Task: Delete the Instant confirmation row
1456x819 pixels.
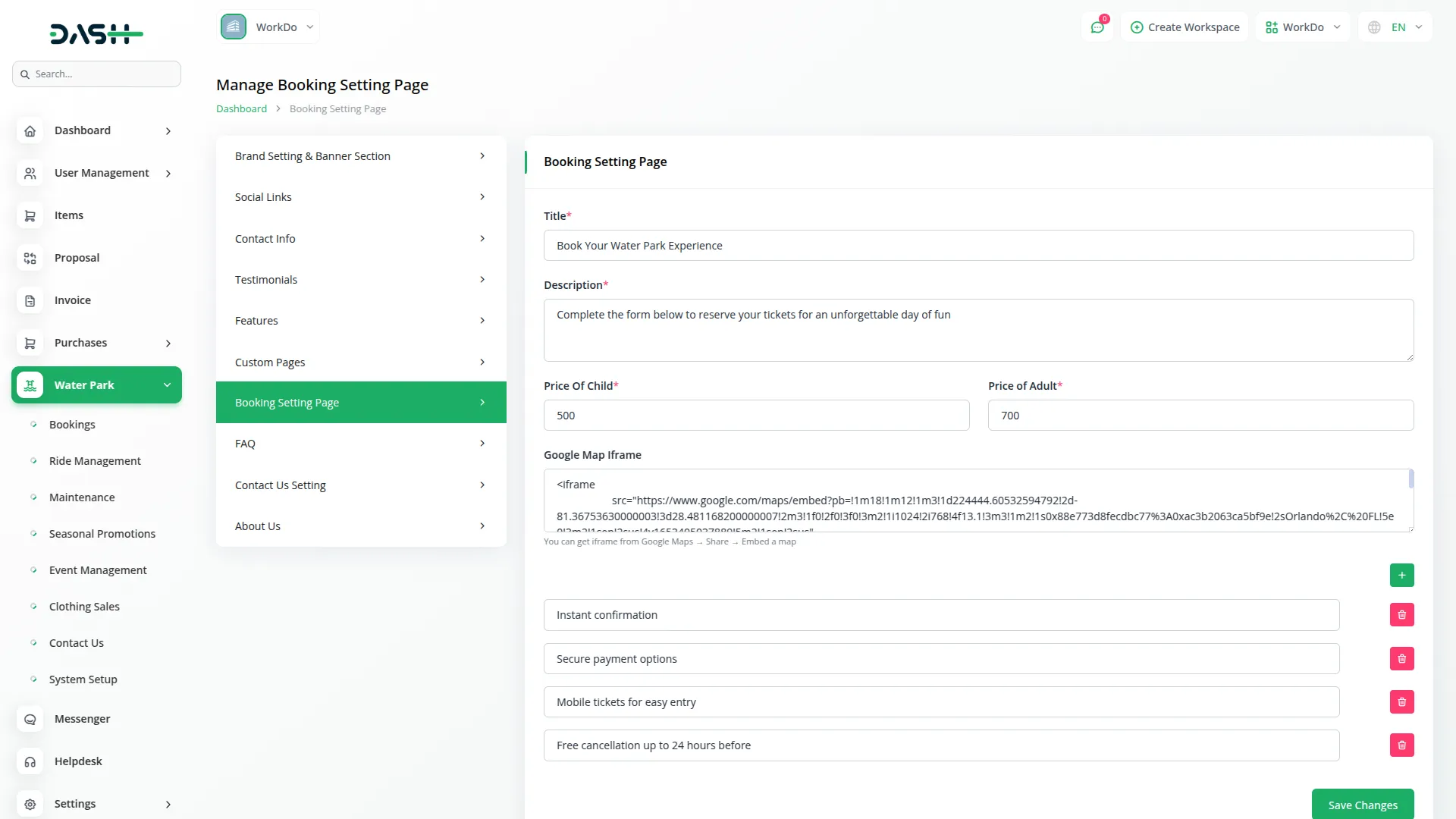Action: [1401, 615]
